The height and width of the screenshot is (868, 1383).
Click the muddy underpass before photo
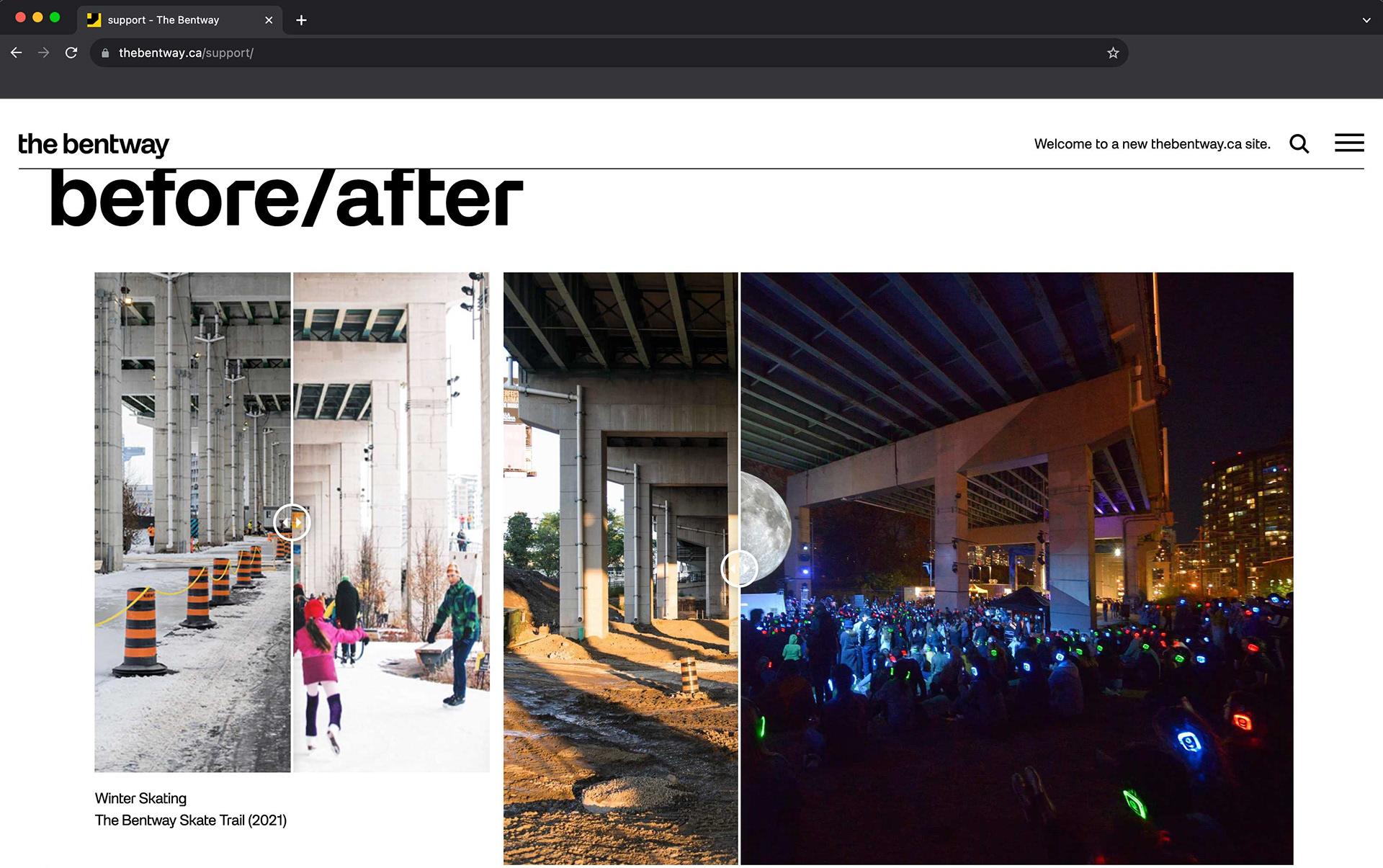click(x=620, y=568)
